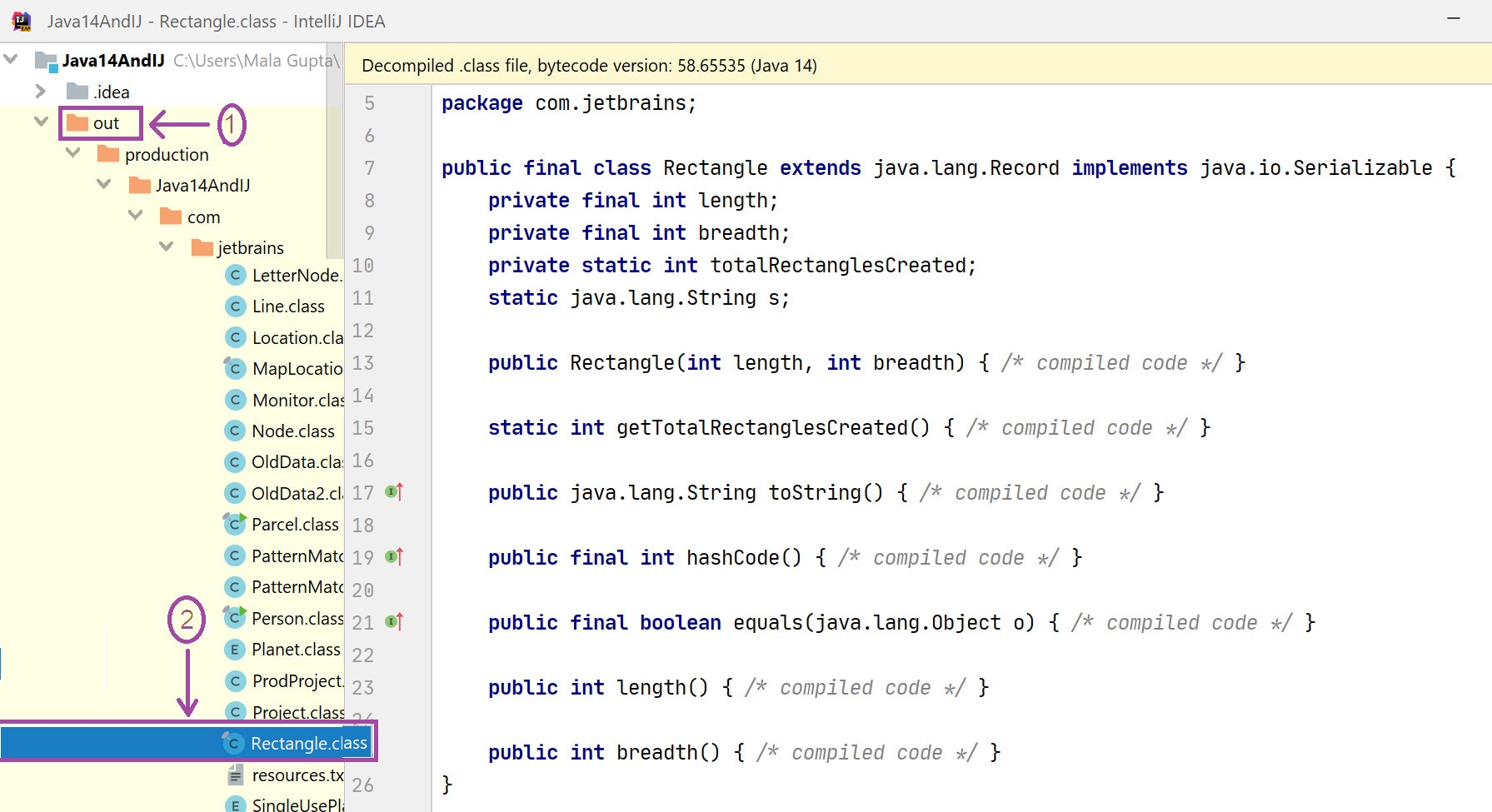Click the class icon next to Line.class

236,306
